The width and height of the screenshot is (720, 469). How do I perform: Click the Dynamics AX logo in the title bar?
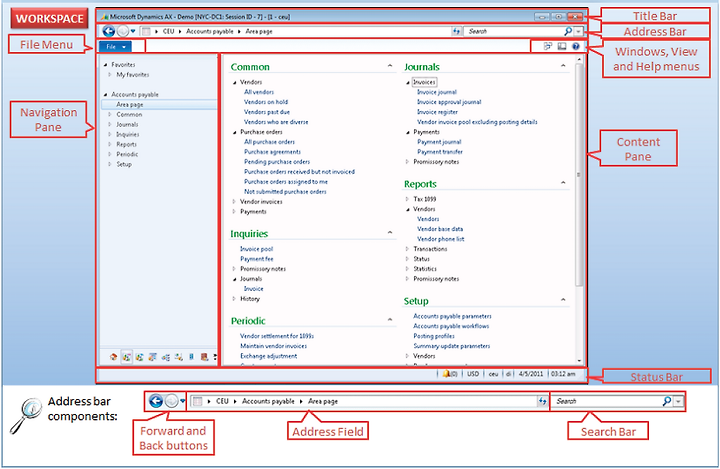tap(104, 17)
